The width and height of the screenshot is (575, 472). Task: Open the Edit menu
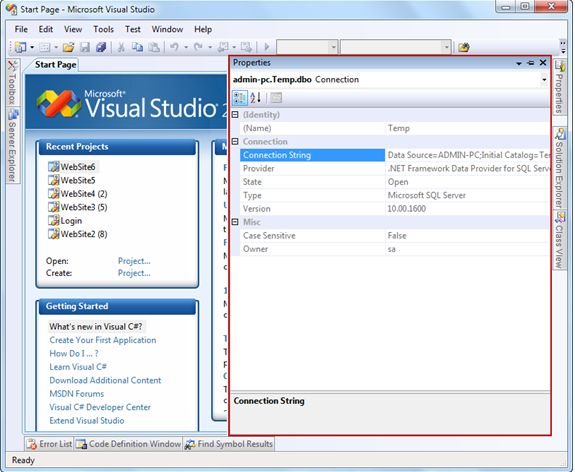pyautogui.click(x=46, y=29)
